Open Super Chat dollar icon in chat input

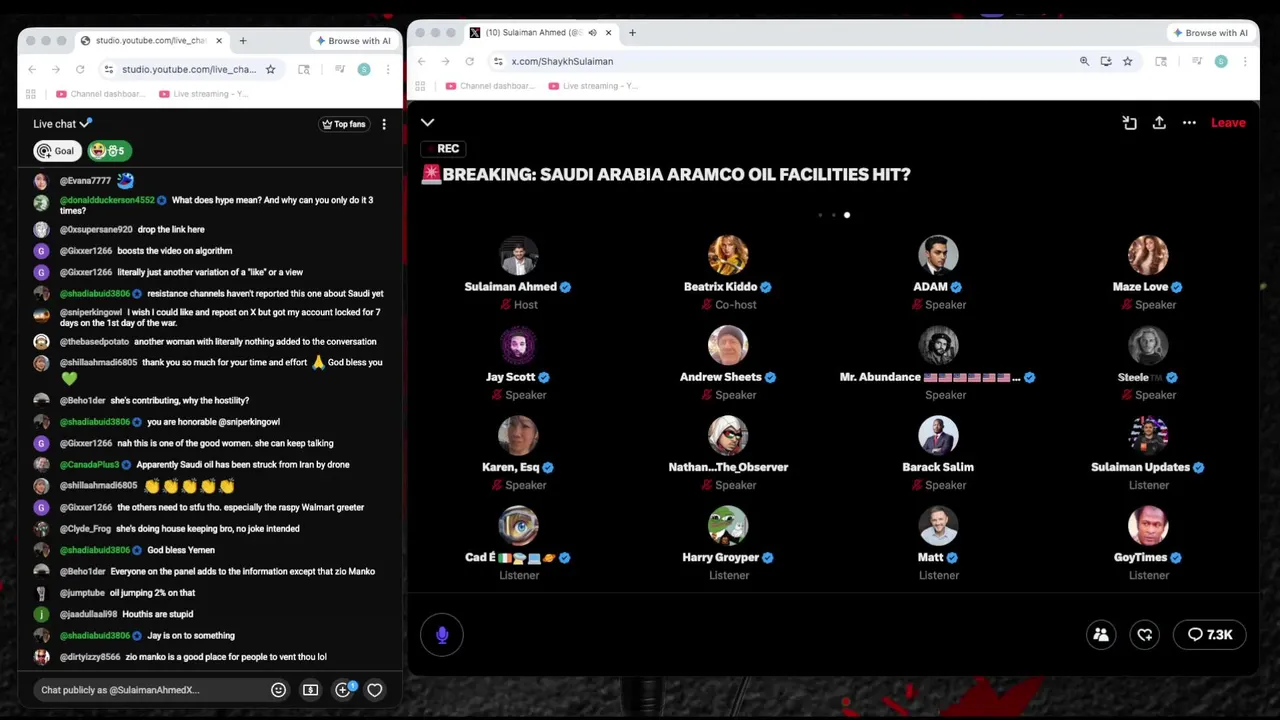311,690
